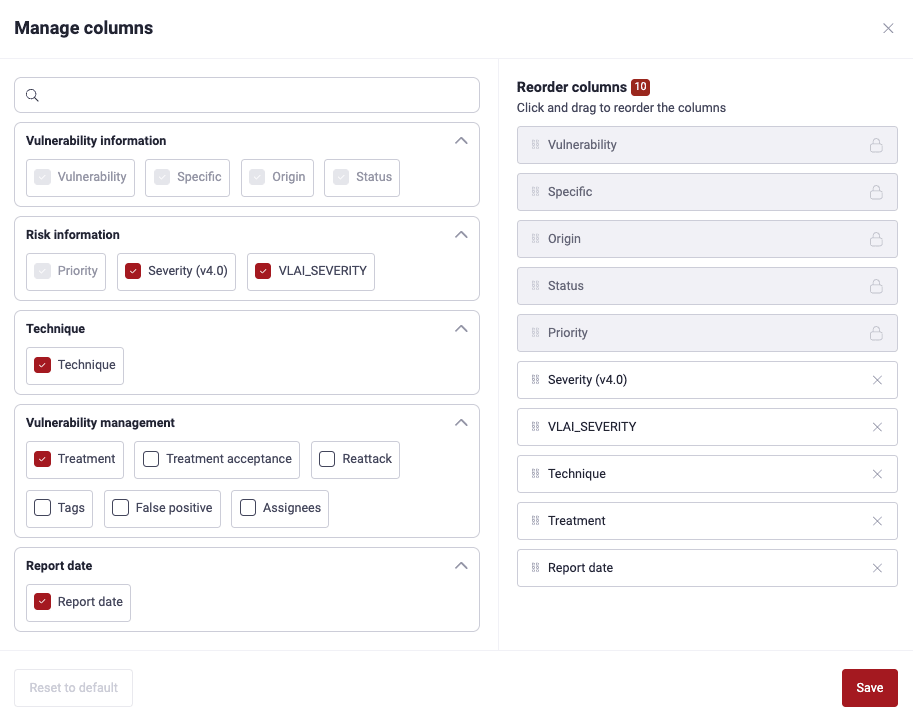
Task: Uncheck the Treatment checkbox
Action: click(43, 459)
